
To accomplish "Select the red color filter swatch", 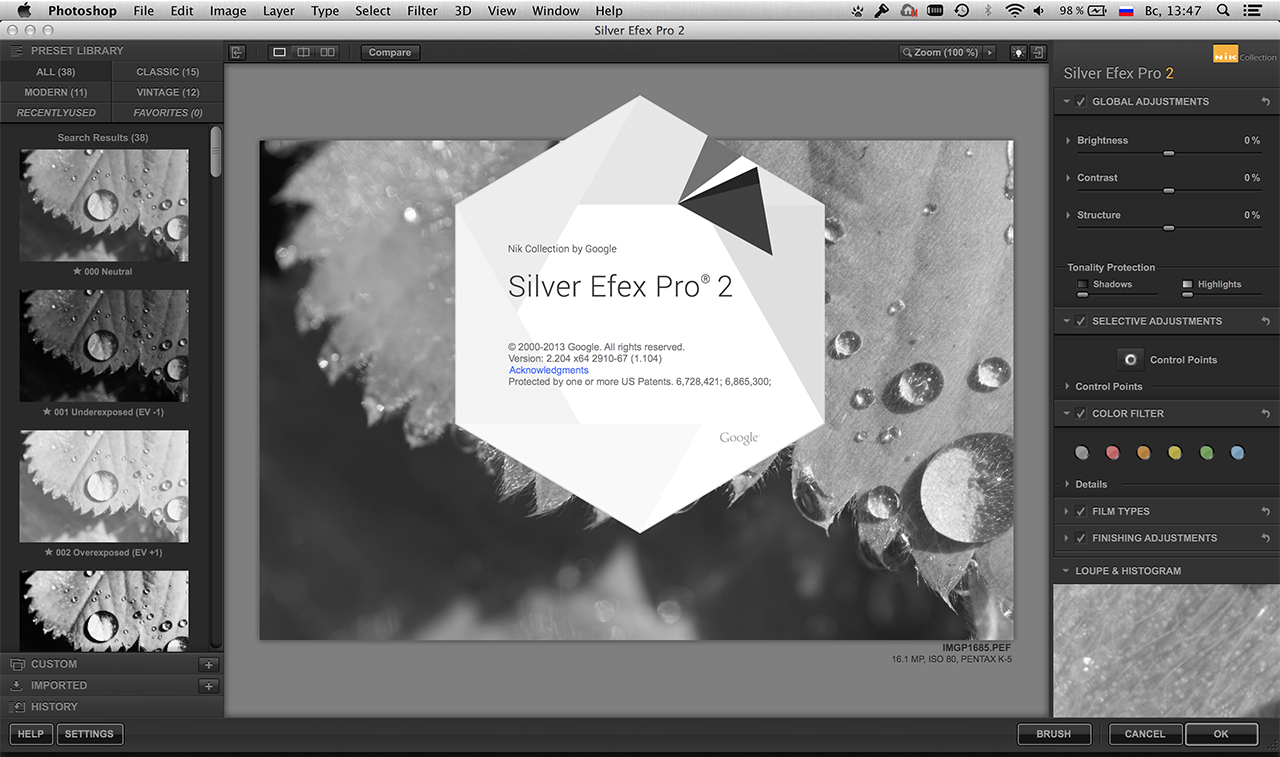I will coord(1113,453).
